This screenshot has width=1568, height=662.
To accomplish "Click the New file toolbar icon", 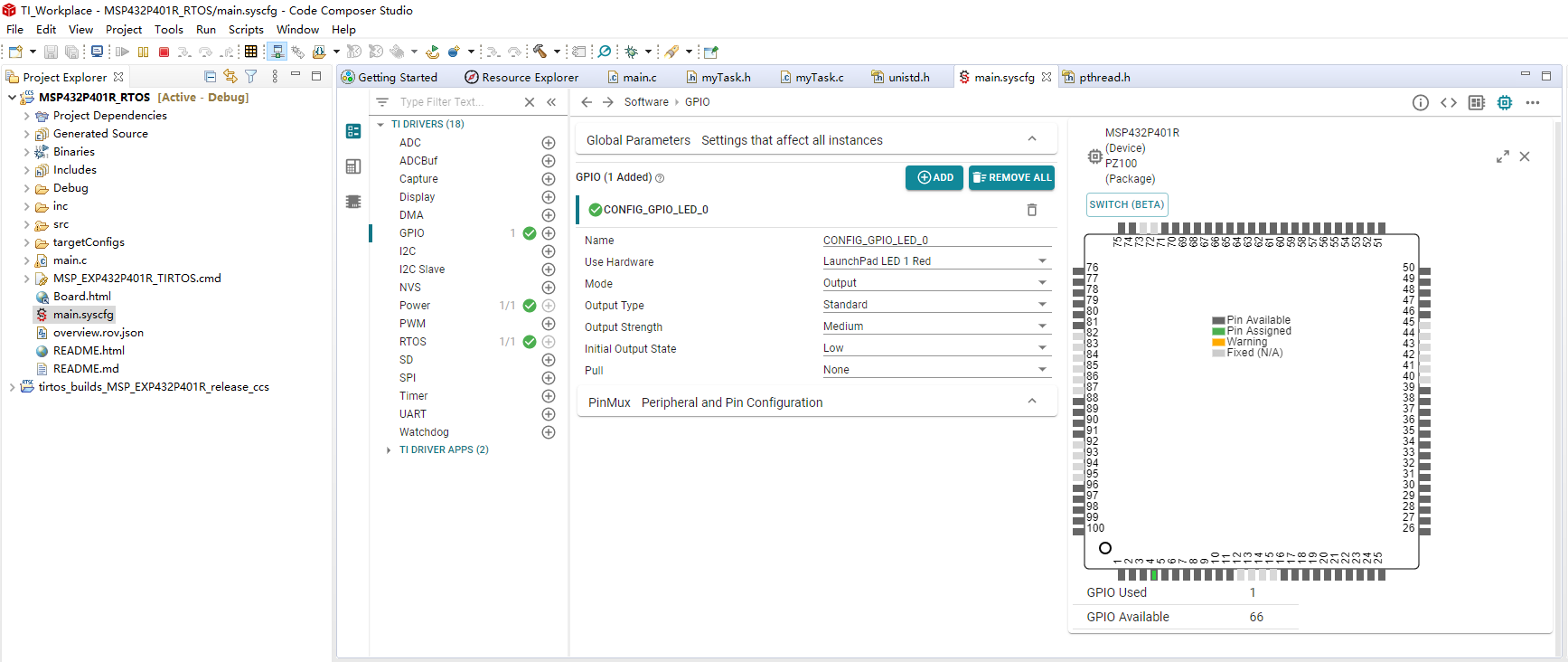I will click(15, 52).
